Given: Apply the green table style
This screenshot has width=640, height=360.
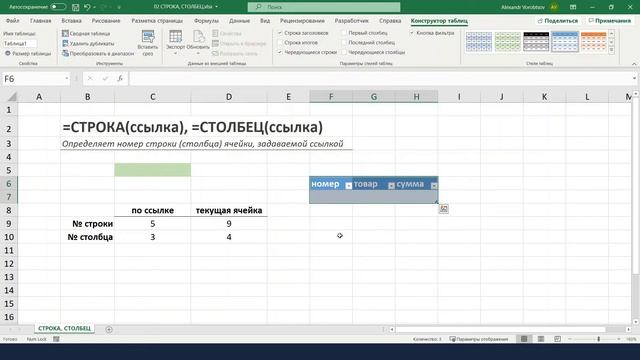Looking at the screenshot, I should point(507,42).
